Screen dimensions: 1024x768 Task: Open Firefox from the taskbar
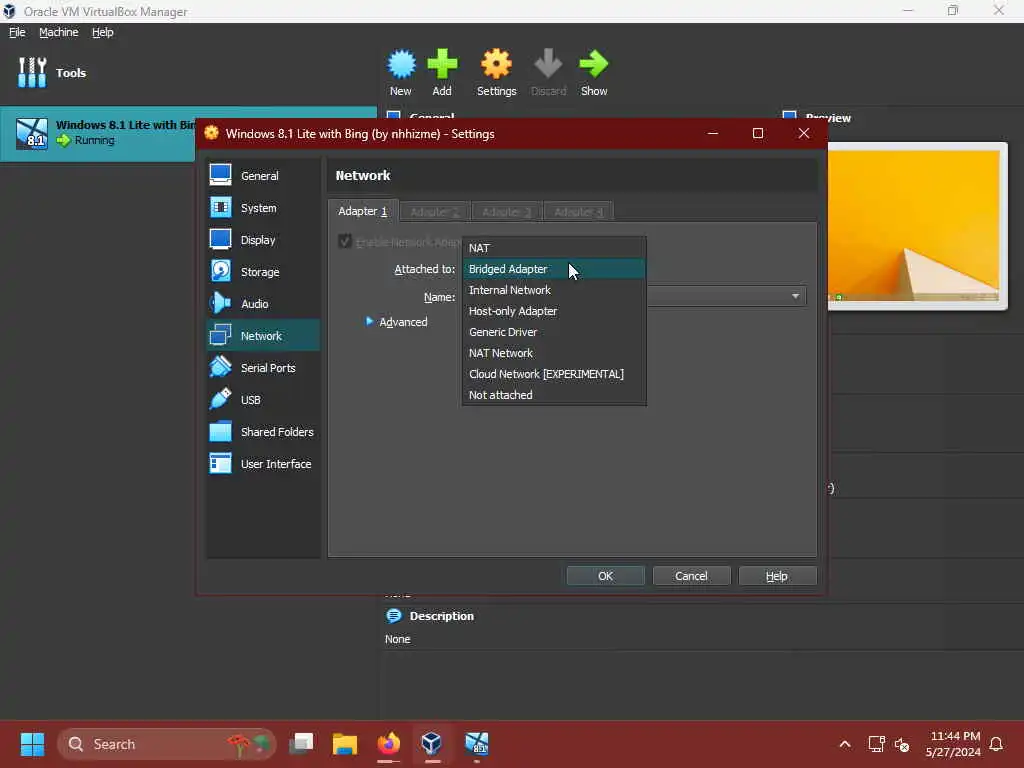[x=389, y=744]
